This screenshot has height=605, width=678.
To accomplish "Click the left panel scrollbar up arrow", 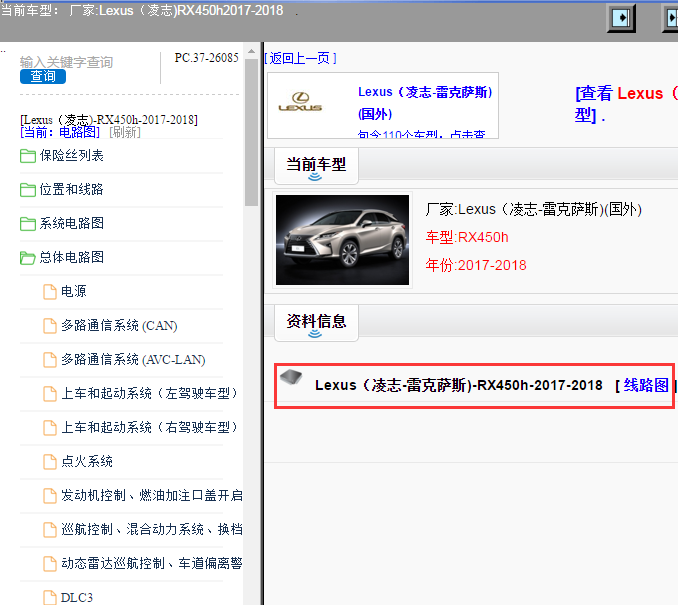I will (x=251, y=51).
